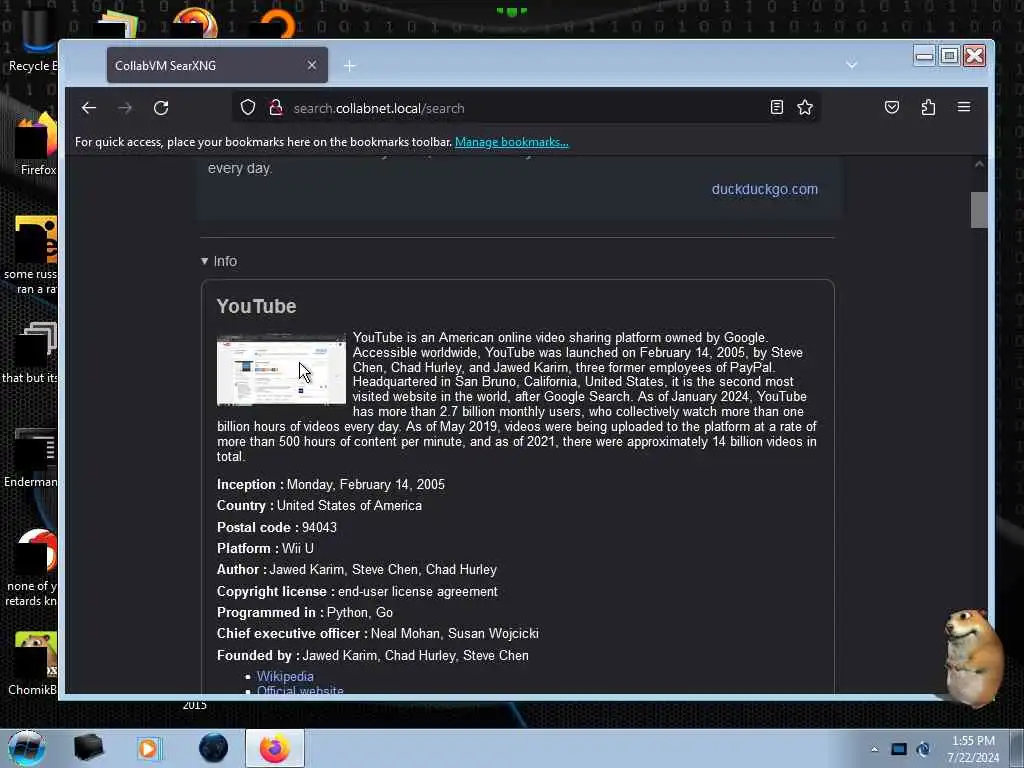Click the Inception date value
Screen dimensions: 1024x768
366,485
